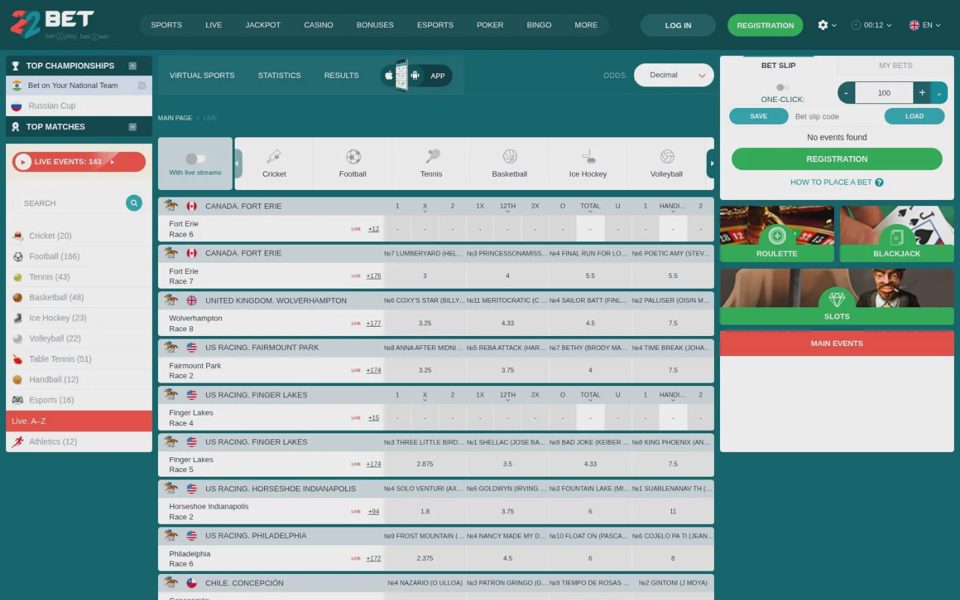Image resolution: width=960 pixels, height=600 pixels.
Task: Select the Volleyball icon
Action: point(667,157)
